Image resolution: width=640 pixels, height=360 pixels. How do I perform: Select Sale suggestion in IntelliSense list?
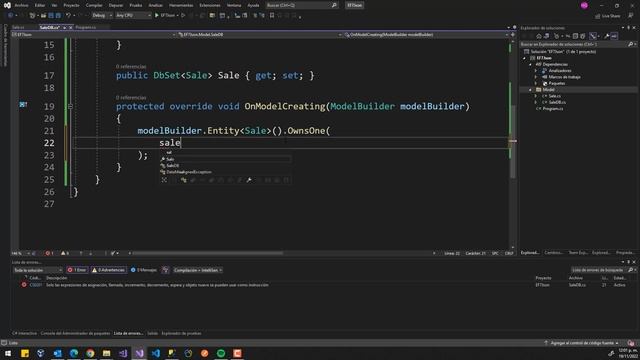pyautogui.click(x=225, y=159)
